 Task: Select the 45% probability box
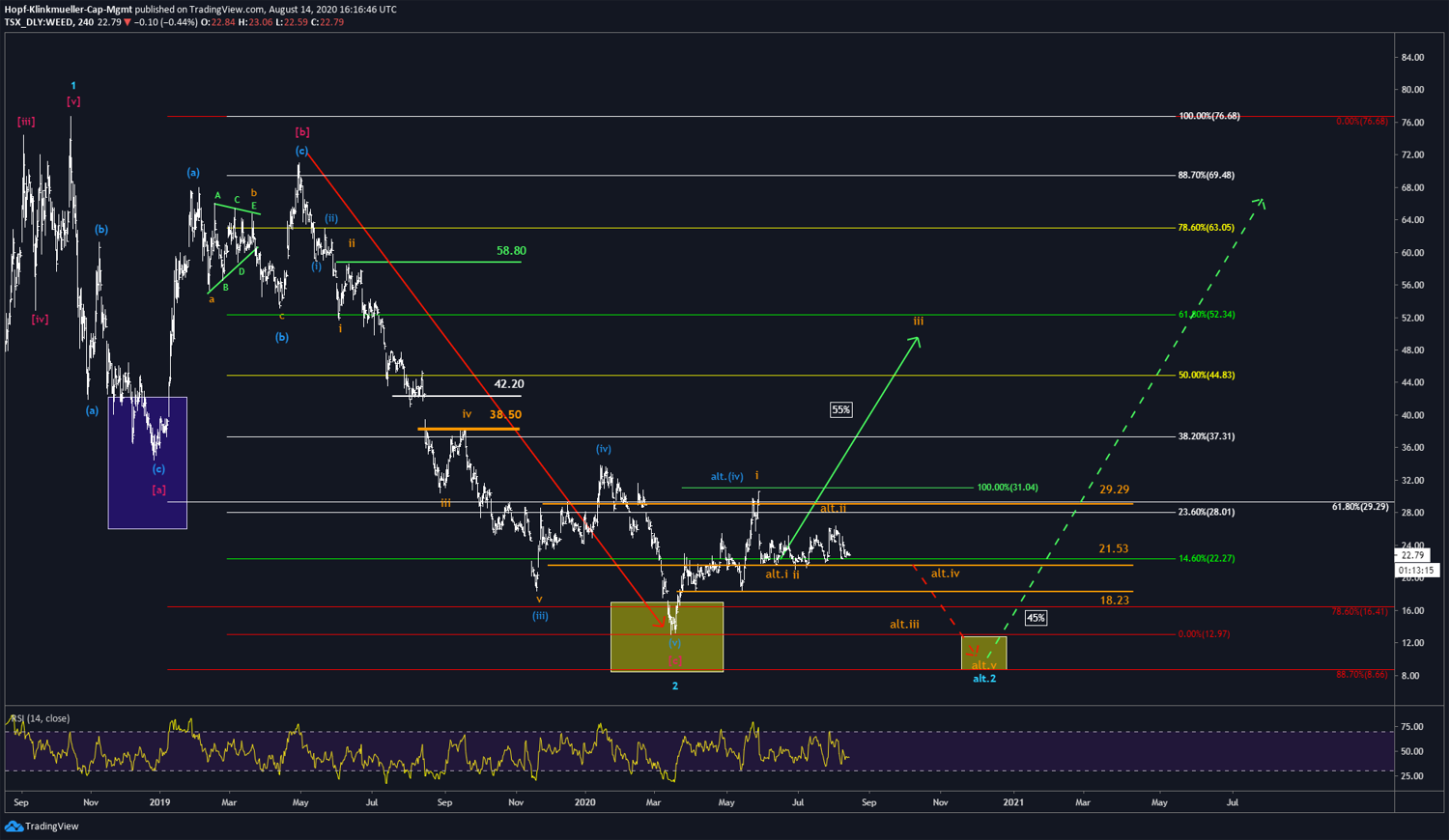point(1036,618)
